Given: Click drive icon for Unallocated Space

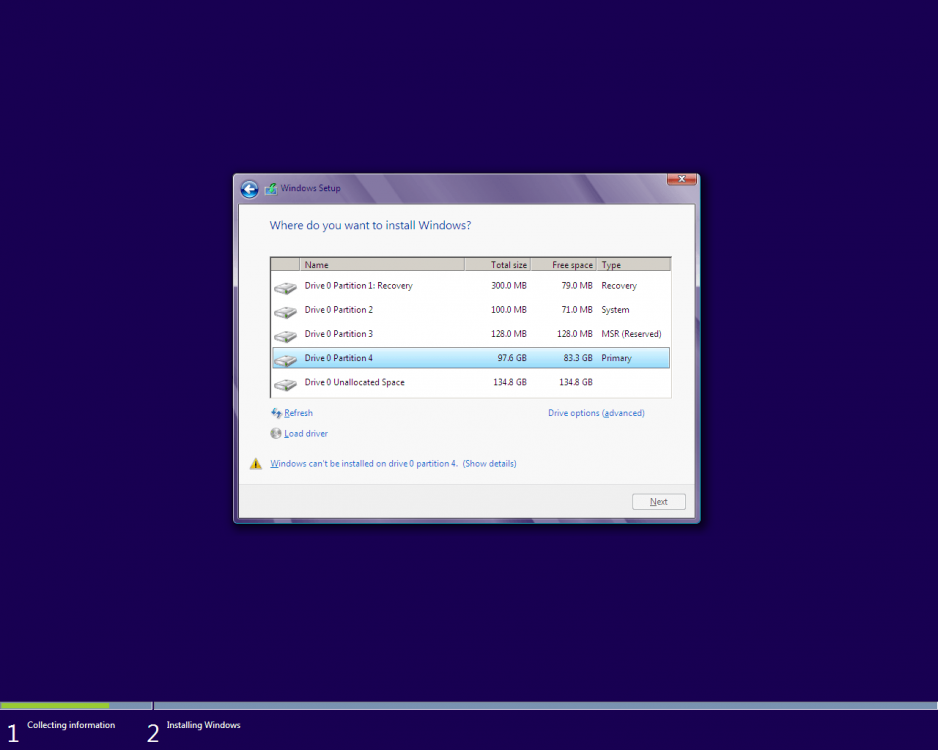Looking at the screenshot, I should tap(285, 384).
